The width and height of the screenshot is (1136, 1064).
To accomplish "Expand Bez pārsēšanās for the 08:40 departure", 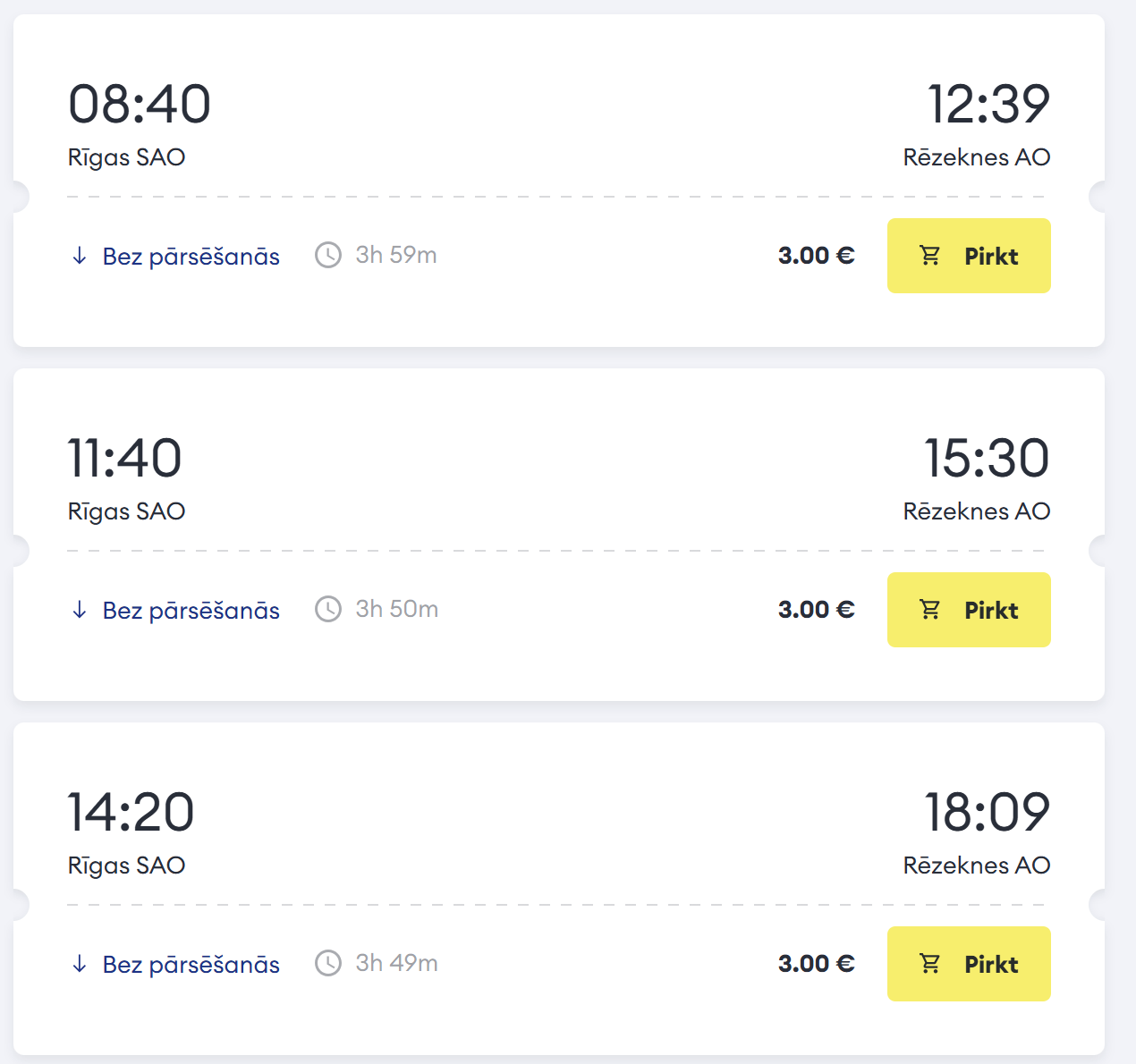I will pyautogui.click(x=175, y=256).
